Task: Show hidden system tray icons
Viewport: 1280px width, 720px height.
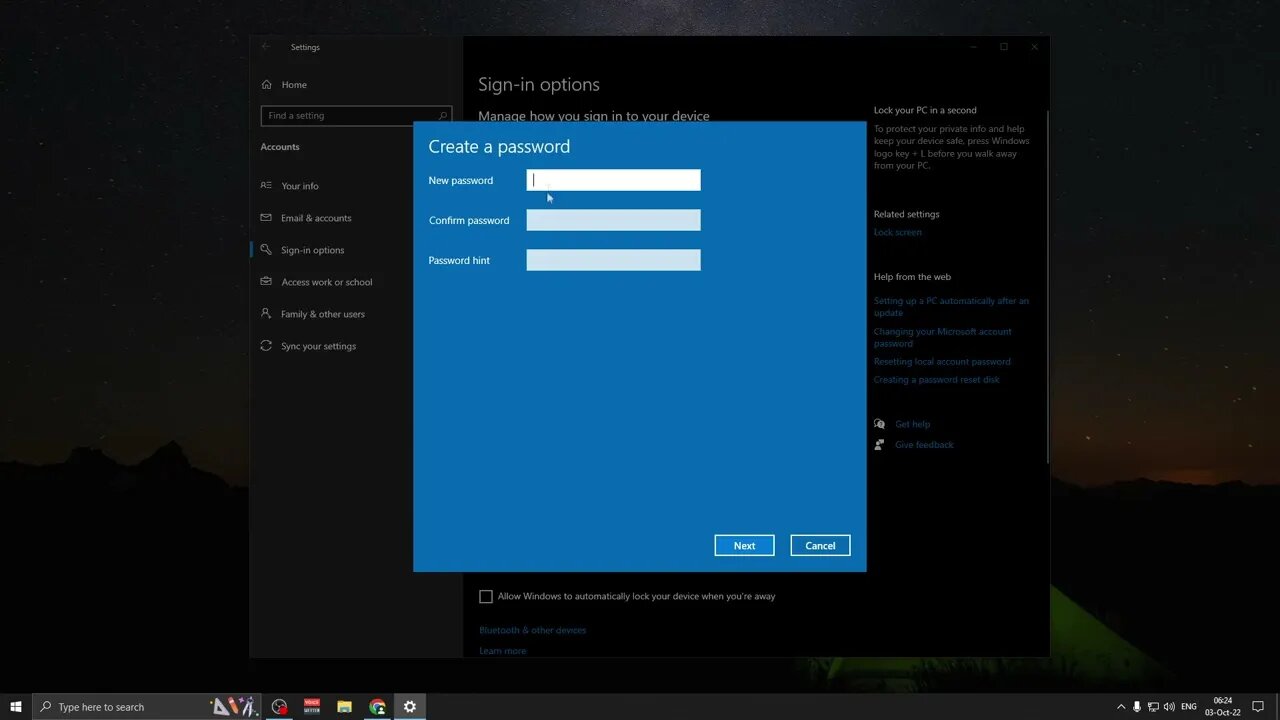Action: (x=1121, y=707)
